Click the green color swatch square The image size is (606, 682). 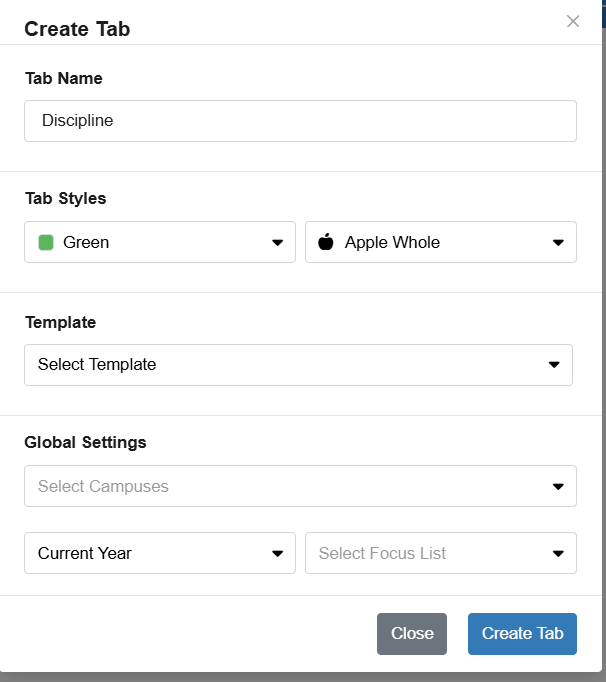point(46,242)
